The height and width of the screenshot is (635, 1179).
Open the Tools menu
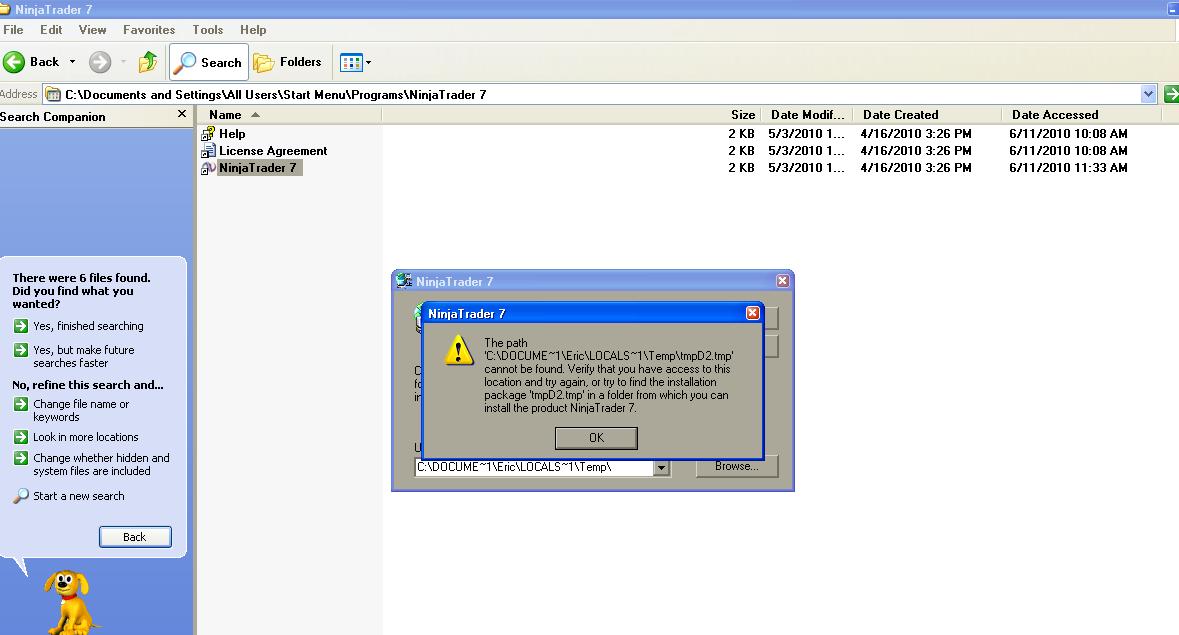208,30
